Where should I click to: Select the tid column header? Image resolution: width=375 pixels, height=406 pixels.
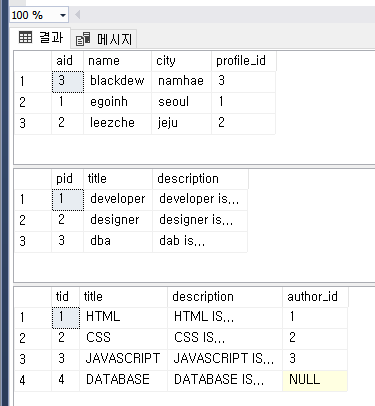point(65,296)
